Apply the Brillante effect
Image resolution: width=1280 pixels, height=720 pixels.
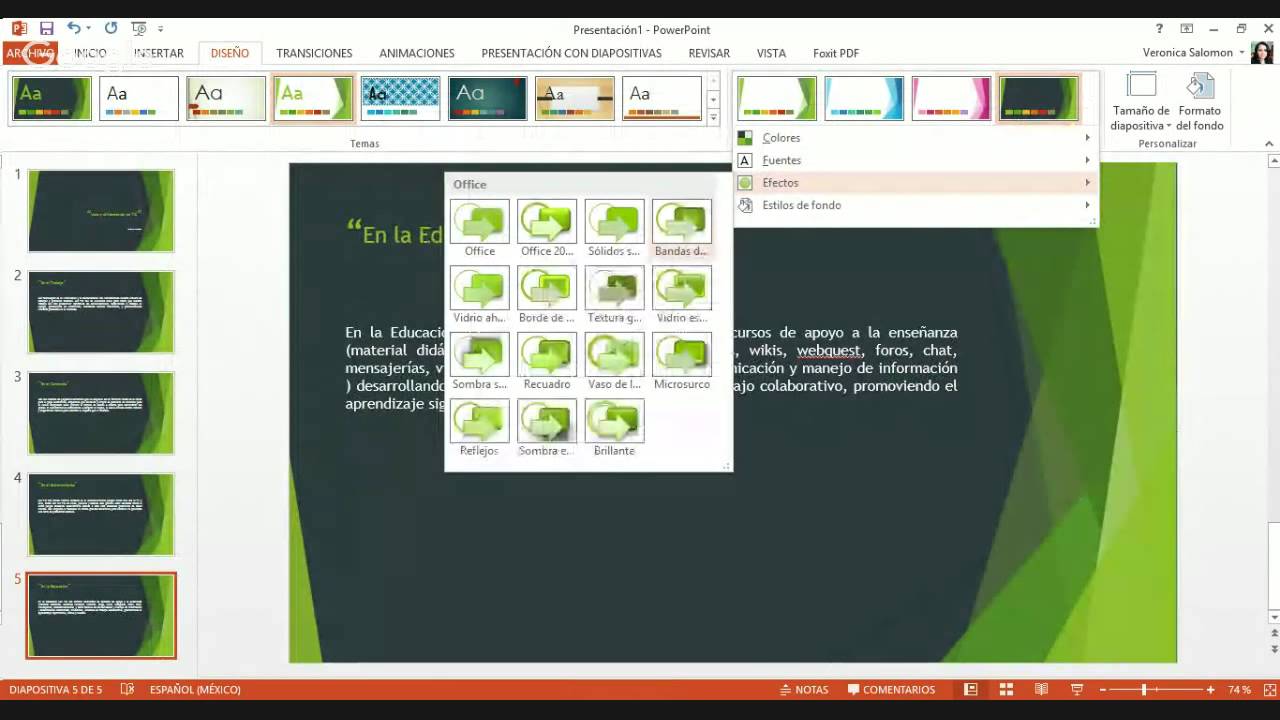click(x=614, y=429)
